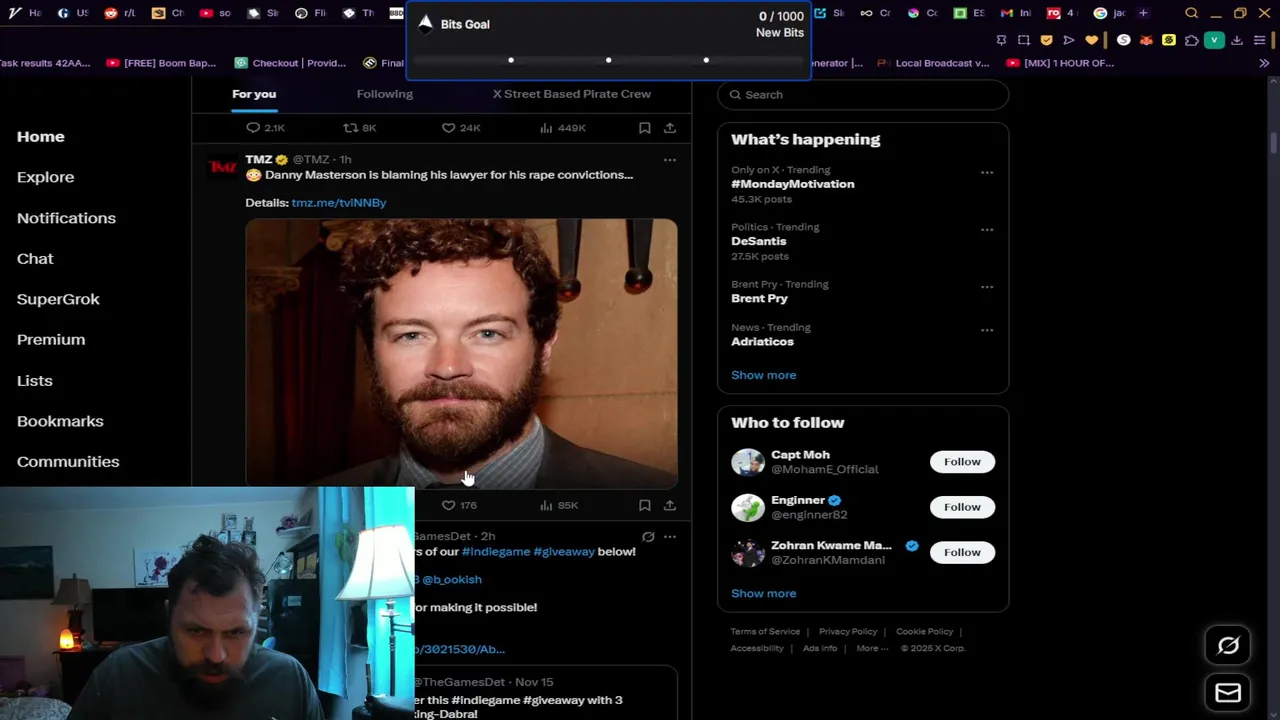Viewport: 1280px width, 720px height.
Task: Expand the More footer options
Action: tap(872, 648)
